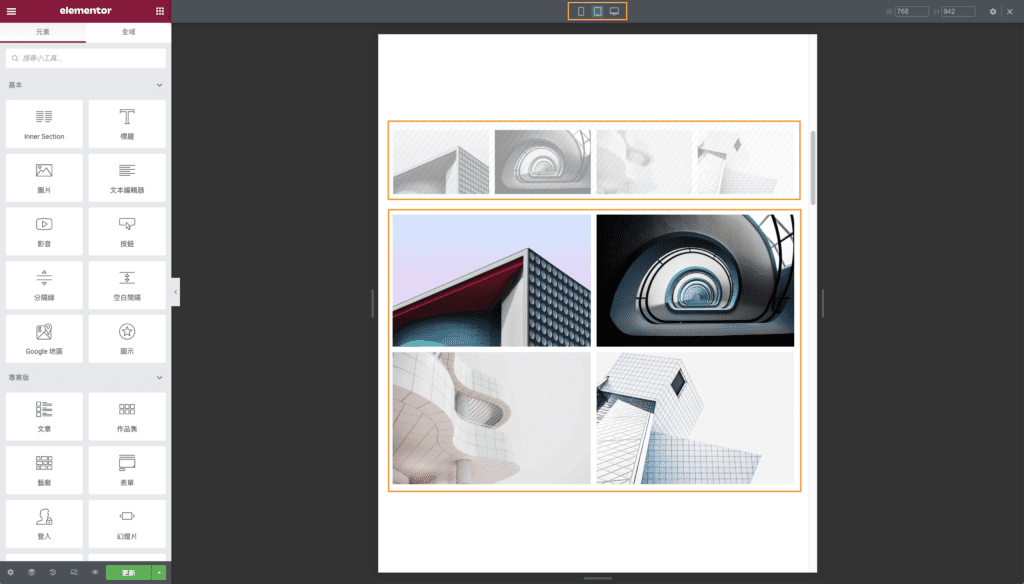Switch to desktop device preview
This screenshot has width=1024, height=584.
(x=614, y=12)
